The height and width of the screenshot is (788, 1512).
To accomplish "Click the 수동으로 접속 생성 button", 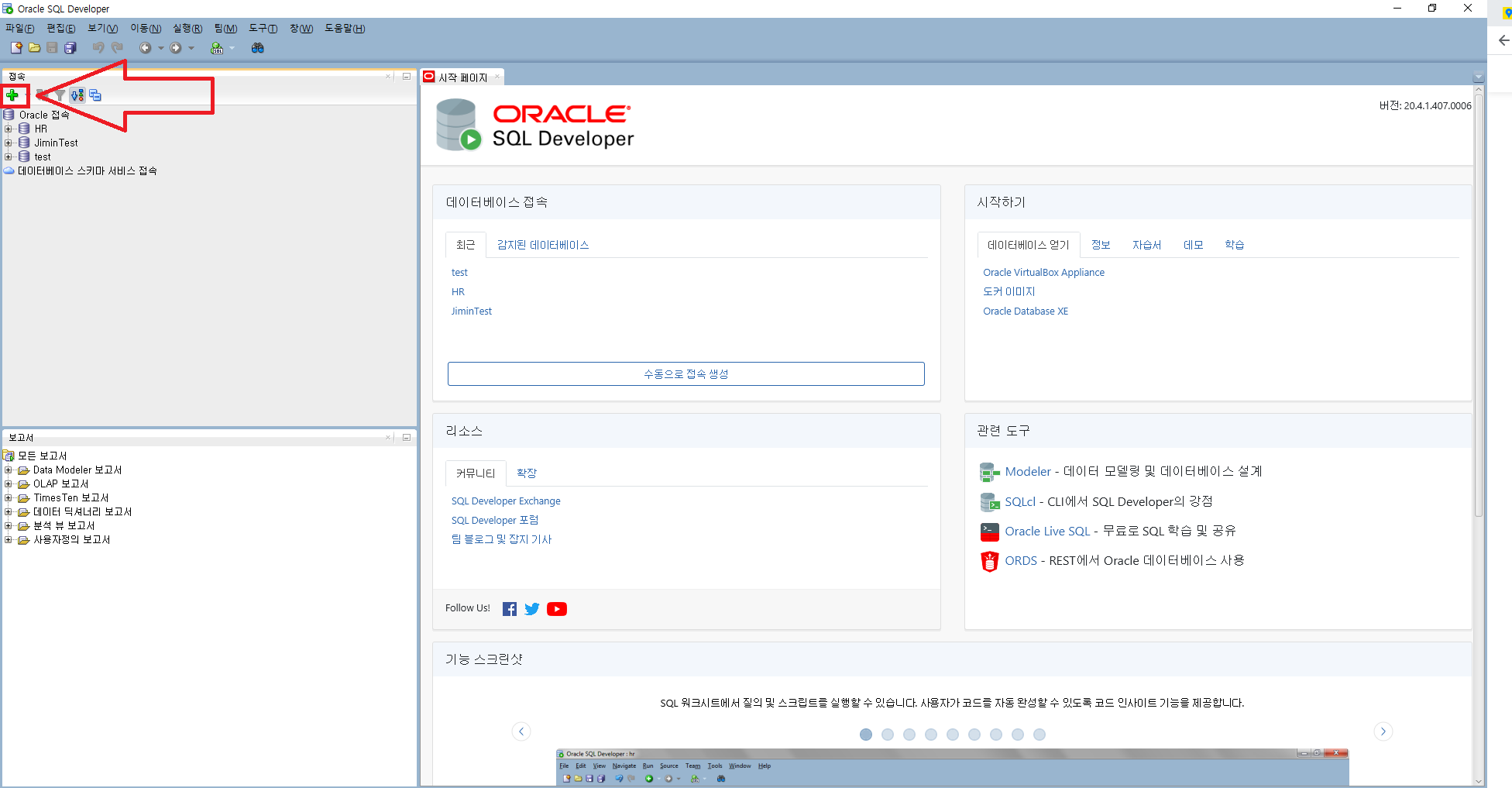I will [686, 373].
